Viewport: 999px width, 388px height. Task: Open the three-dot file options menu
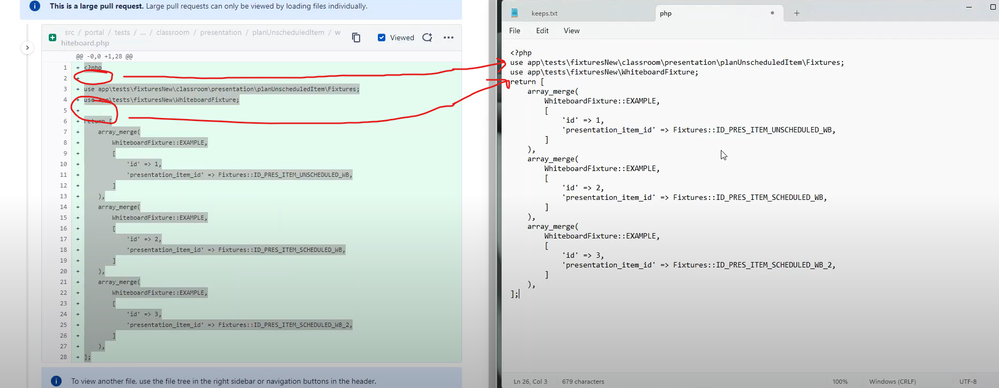click(449, 38)
